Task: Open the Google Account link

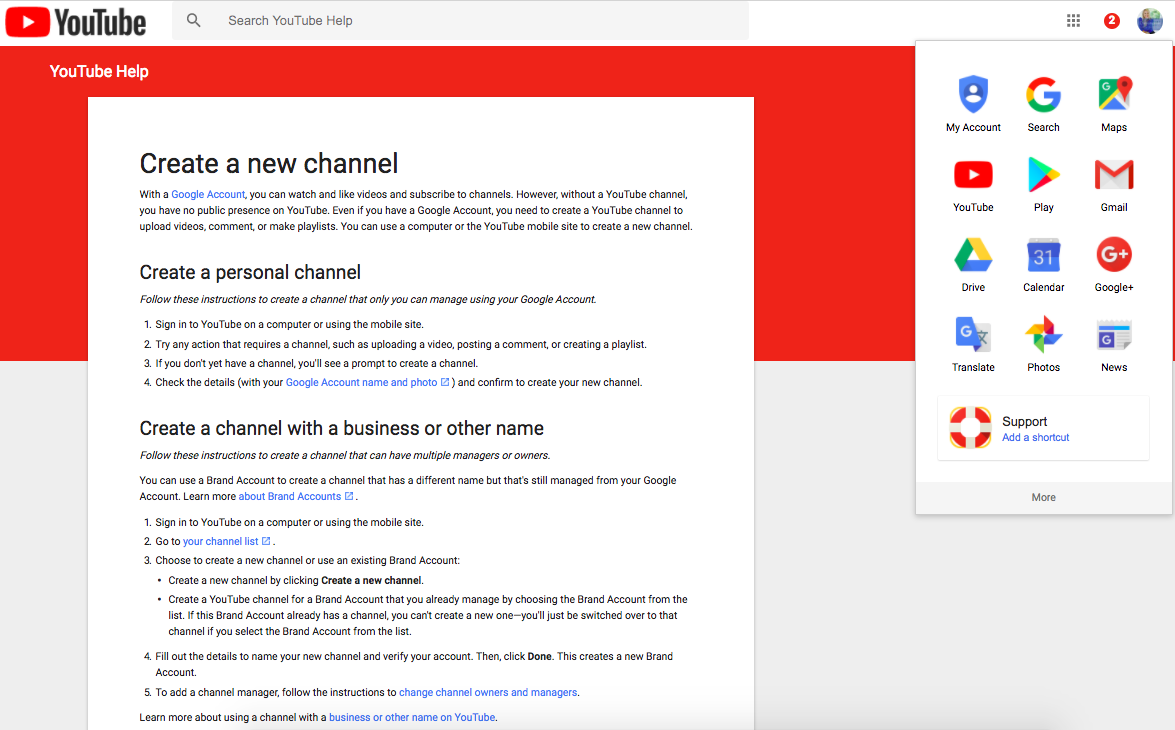Action: (208, 194)
